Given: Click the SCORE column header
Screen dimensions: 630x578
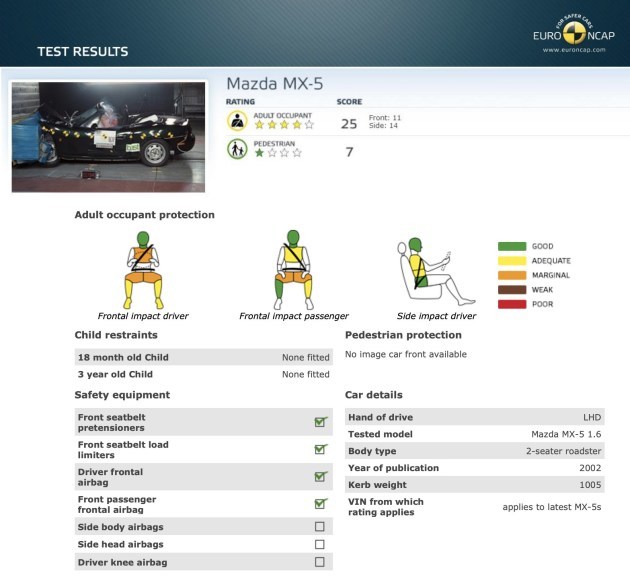Looking at the screenshot, I should (349, 102).
